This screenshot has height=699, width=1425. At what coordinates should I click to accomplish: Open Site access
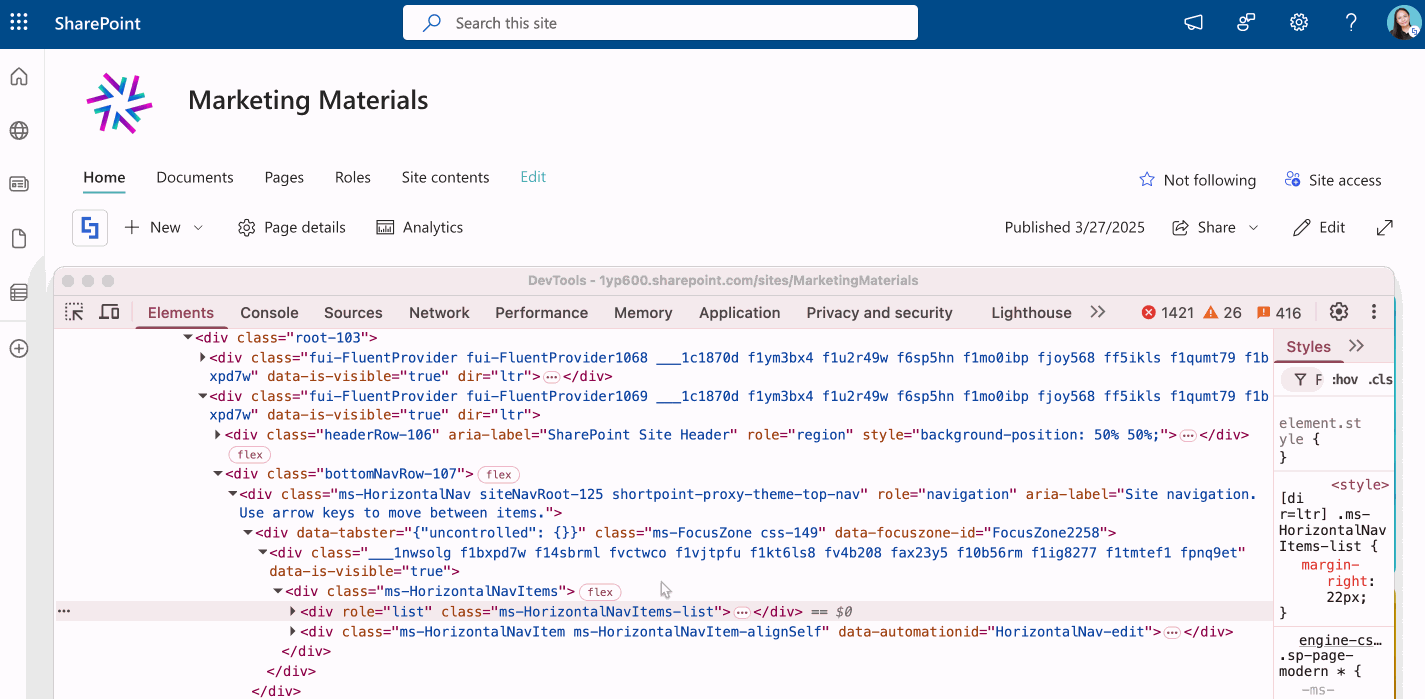[x=1333, y=180]
